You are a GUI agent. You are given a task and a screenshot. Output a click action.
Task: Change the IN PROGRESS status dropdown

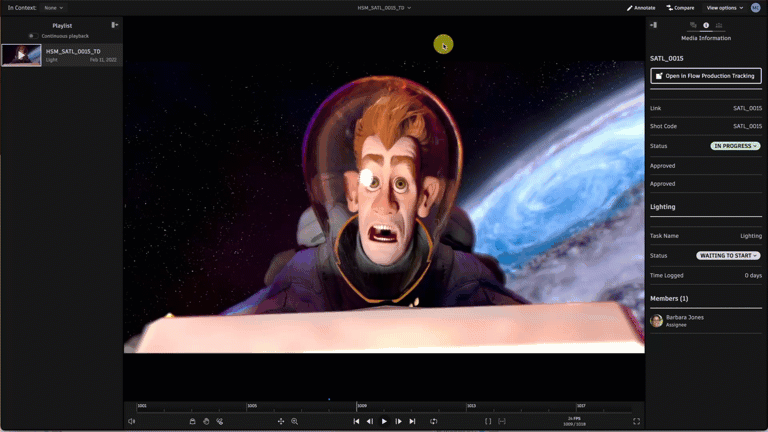735,146
